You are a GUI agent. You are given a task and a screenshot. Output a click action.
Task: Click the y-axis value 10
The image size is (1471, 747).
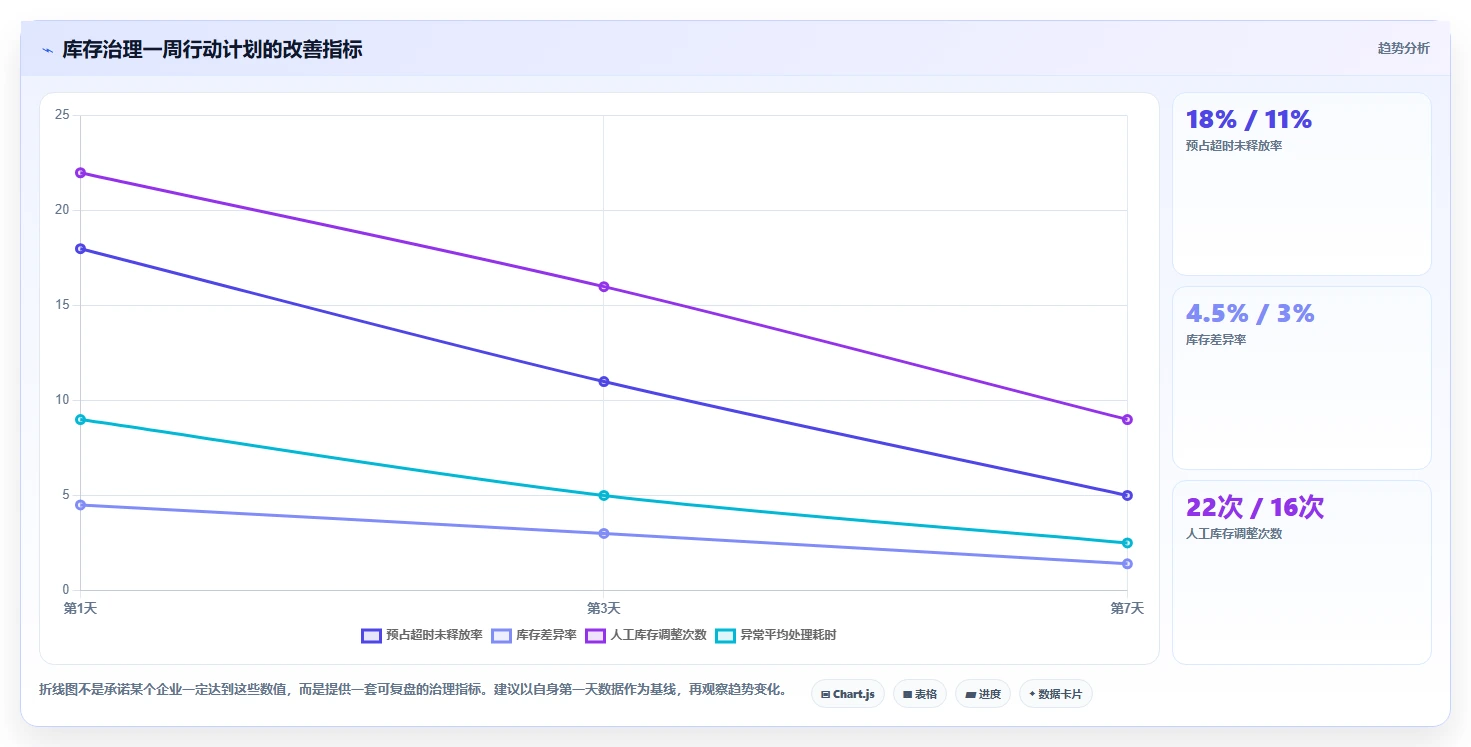[62, 400]
